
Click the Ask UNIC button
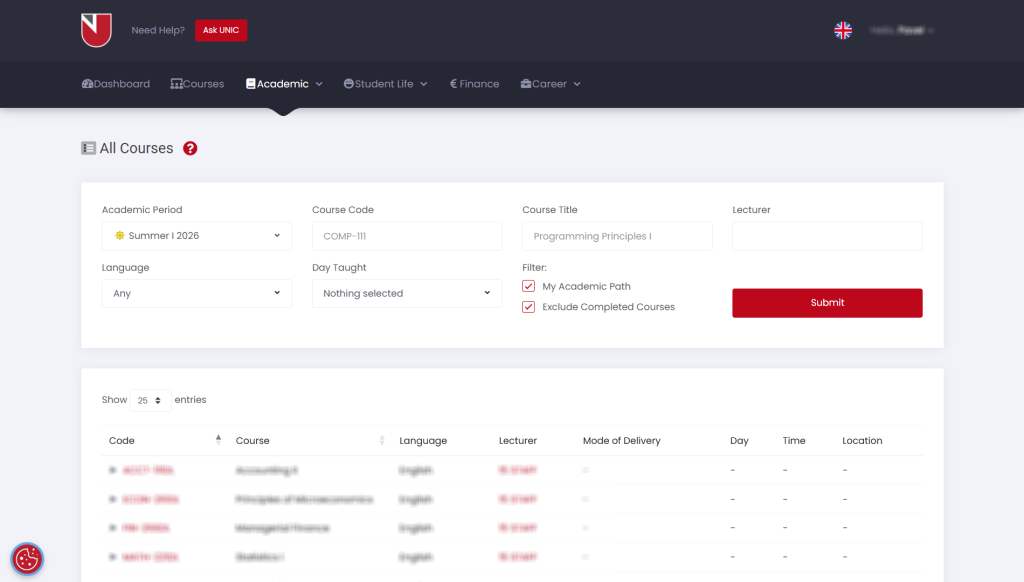(221, 30)
